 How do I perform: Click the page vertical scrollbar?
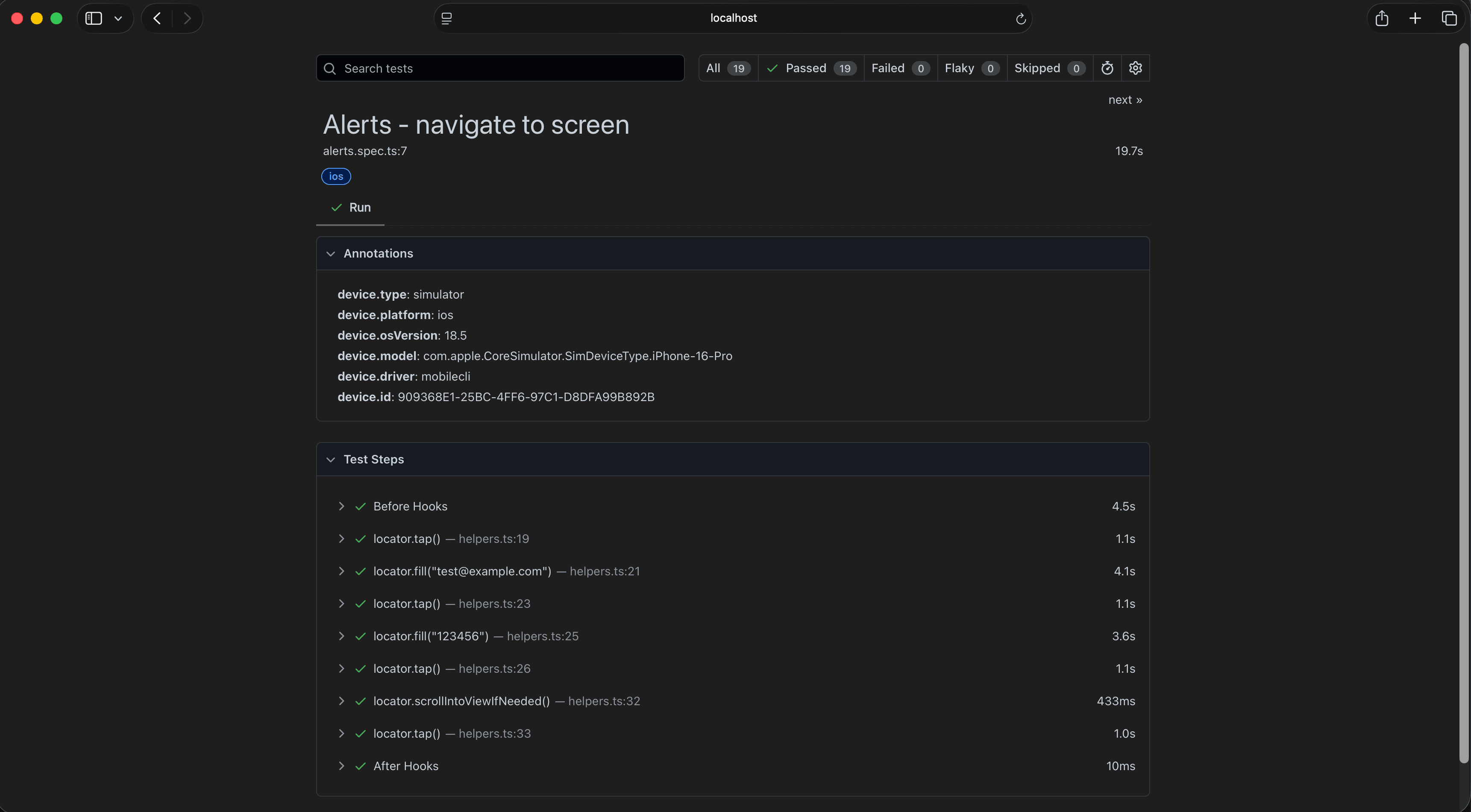[1463, 402]
